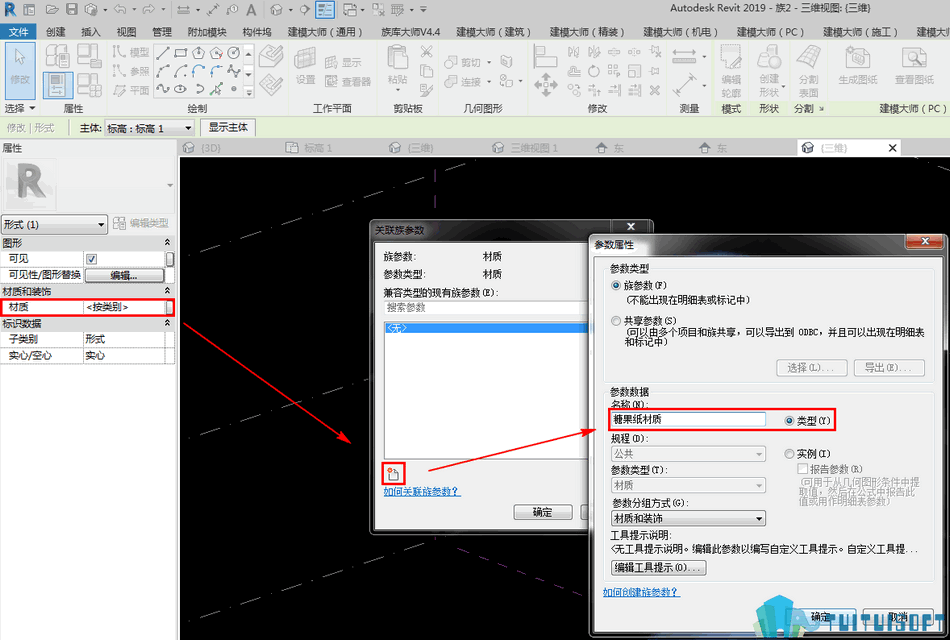Select the Shared Parameter radio option
Viewport: 950px width, 640px height.
coord(616,321)
